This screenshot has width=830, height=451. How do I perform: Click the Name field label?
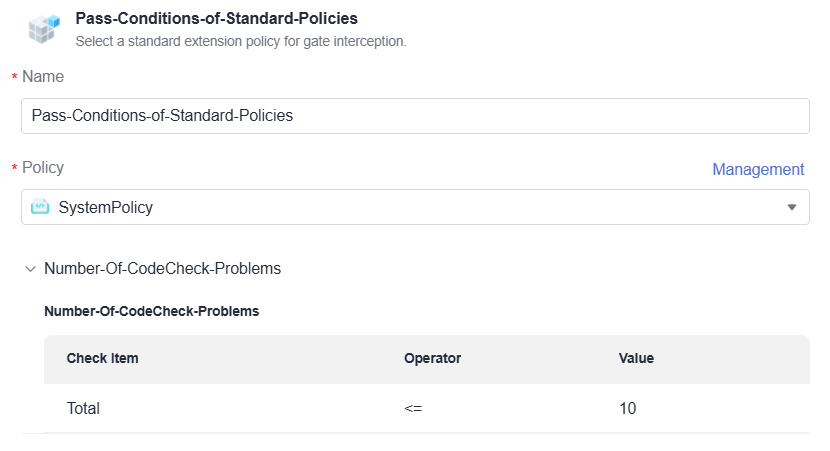[x=43, y=77]
